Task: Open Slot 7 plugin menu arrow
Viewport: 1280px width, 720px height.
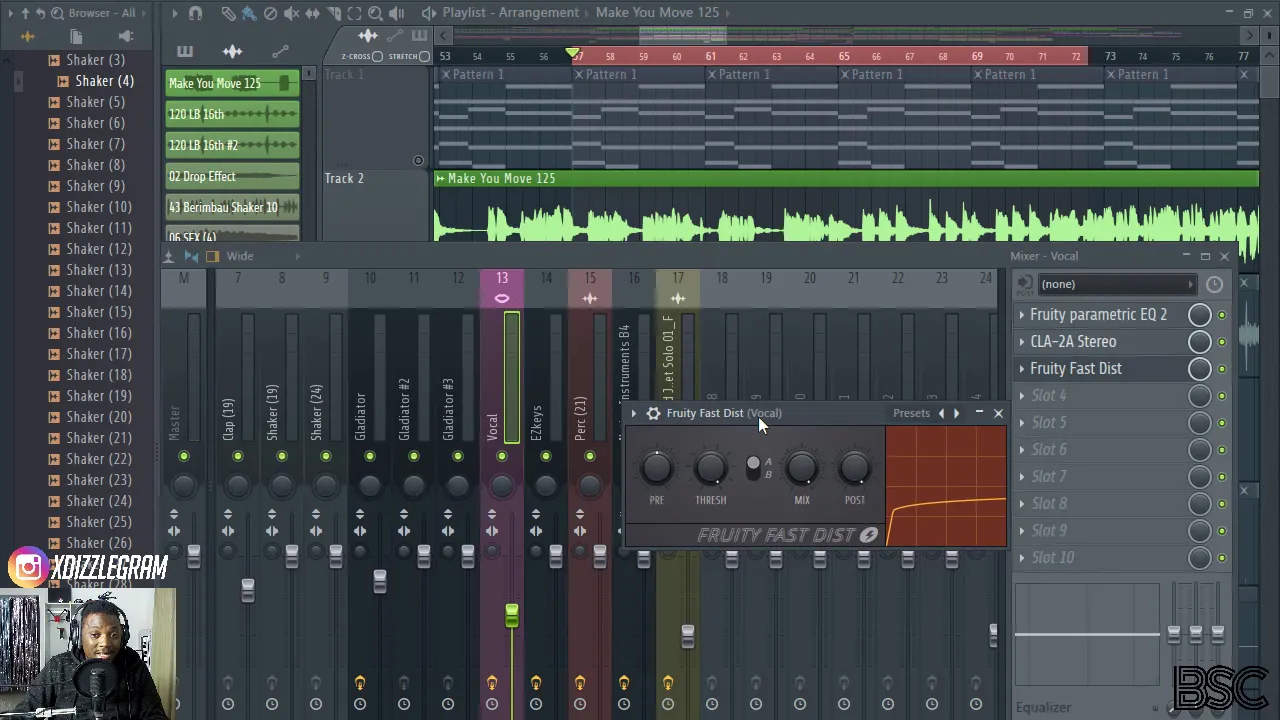Action: point(1022,477)
